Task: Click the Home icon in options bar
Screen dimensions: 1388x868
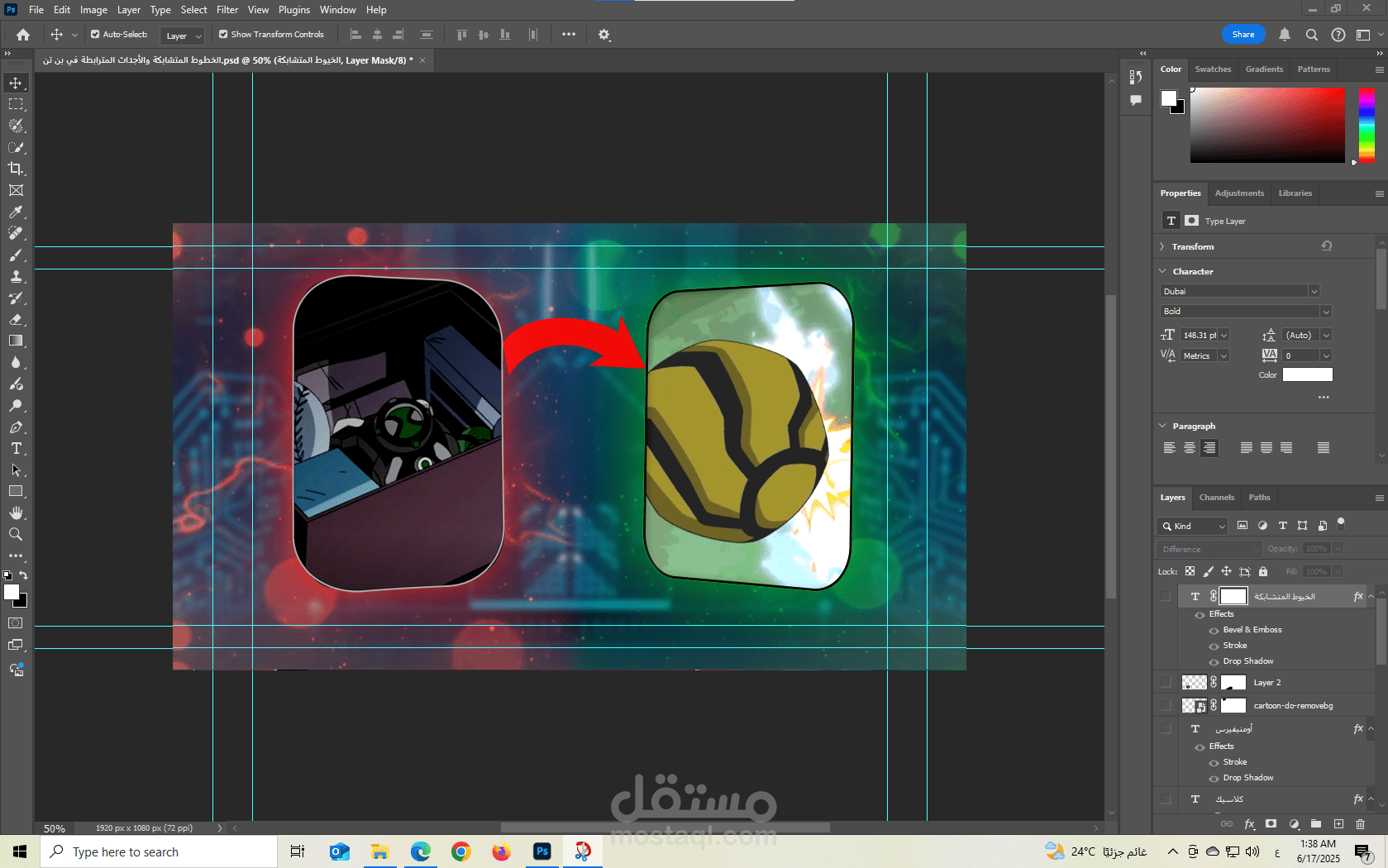Action: 23,35
